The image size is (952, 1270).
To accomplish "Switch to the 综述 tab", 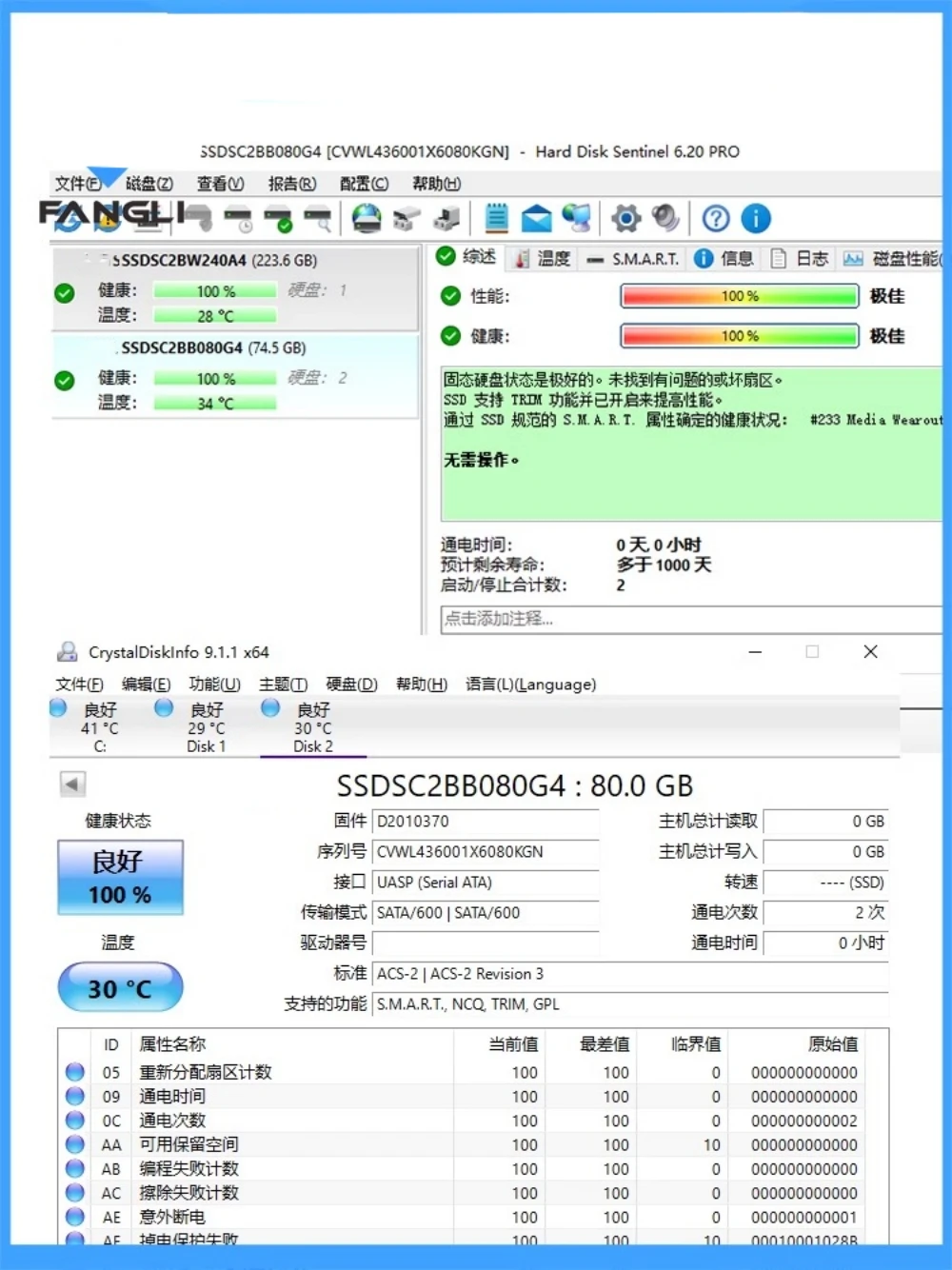I will point(467,257).
